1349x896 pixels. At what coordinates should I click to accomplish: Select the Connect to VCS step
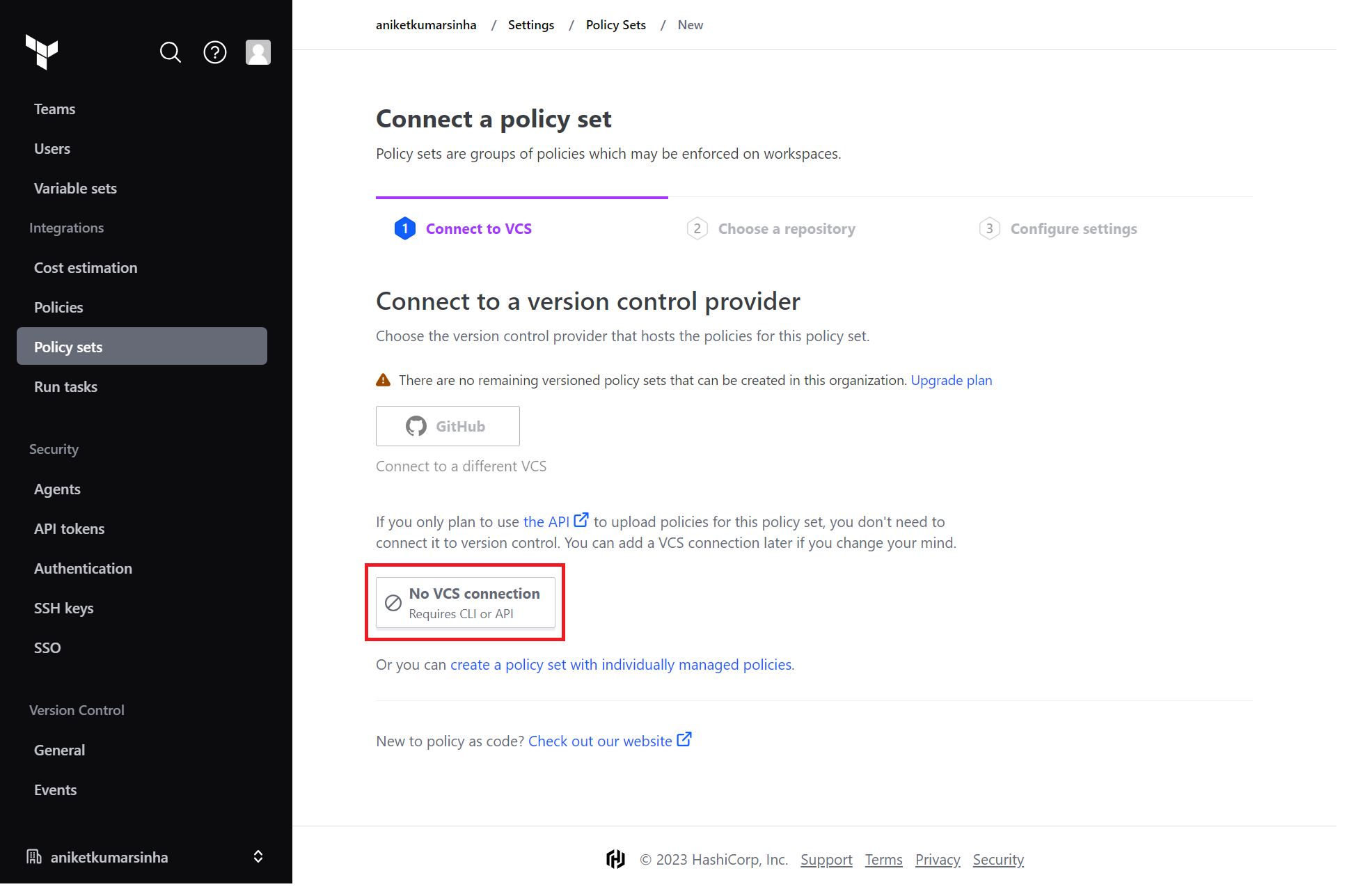478,229
